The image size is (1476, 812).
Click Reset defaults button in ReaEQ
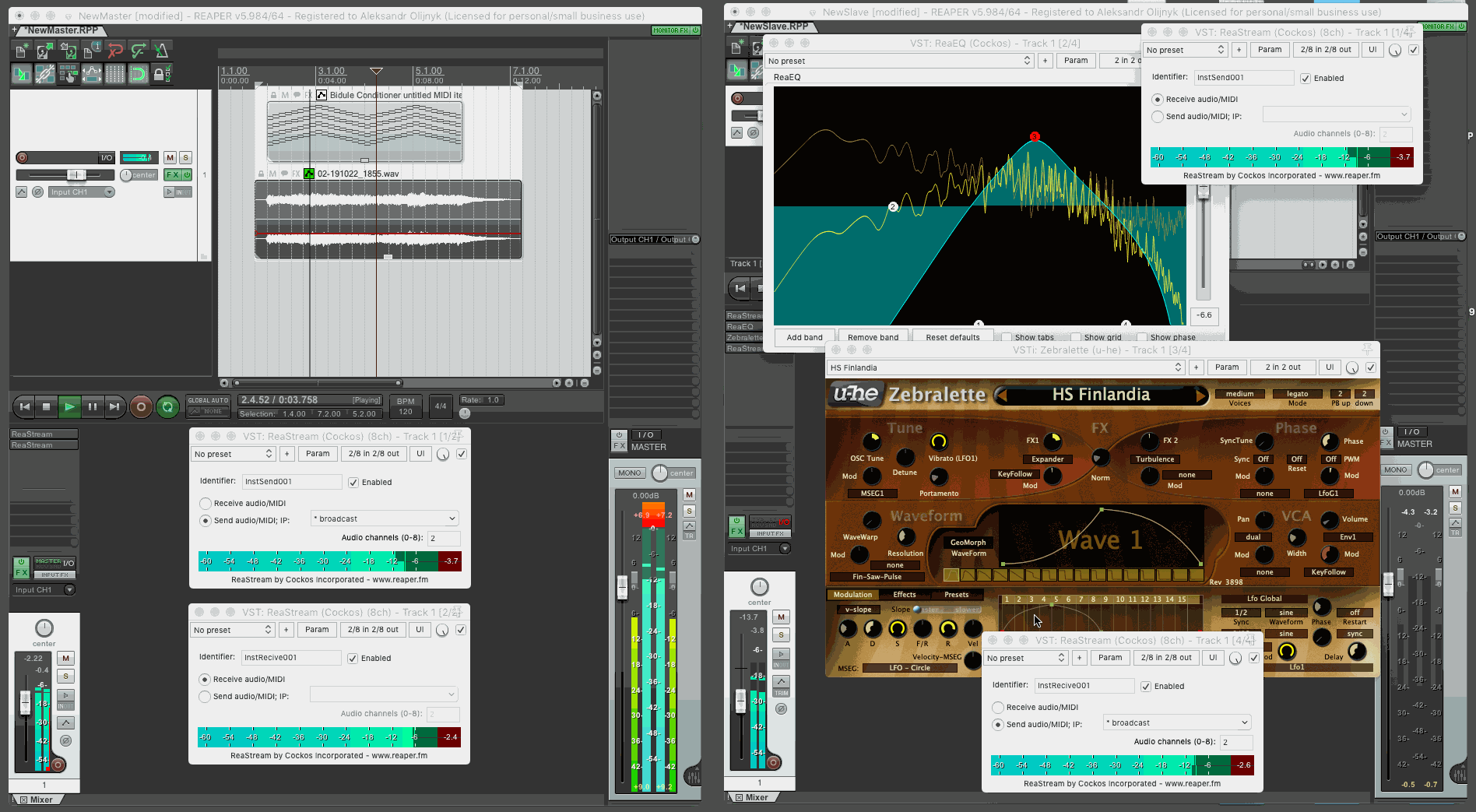(x=953, y=338)
